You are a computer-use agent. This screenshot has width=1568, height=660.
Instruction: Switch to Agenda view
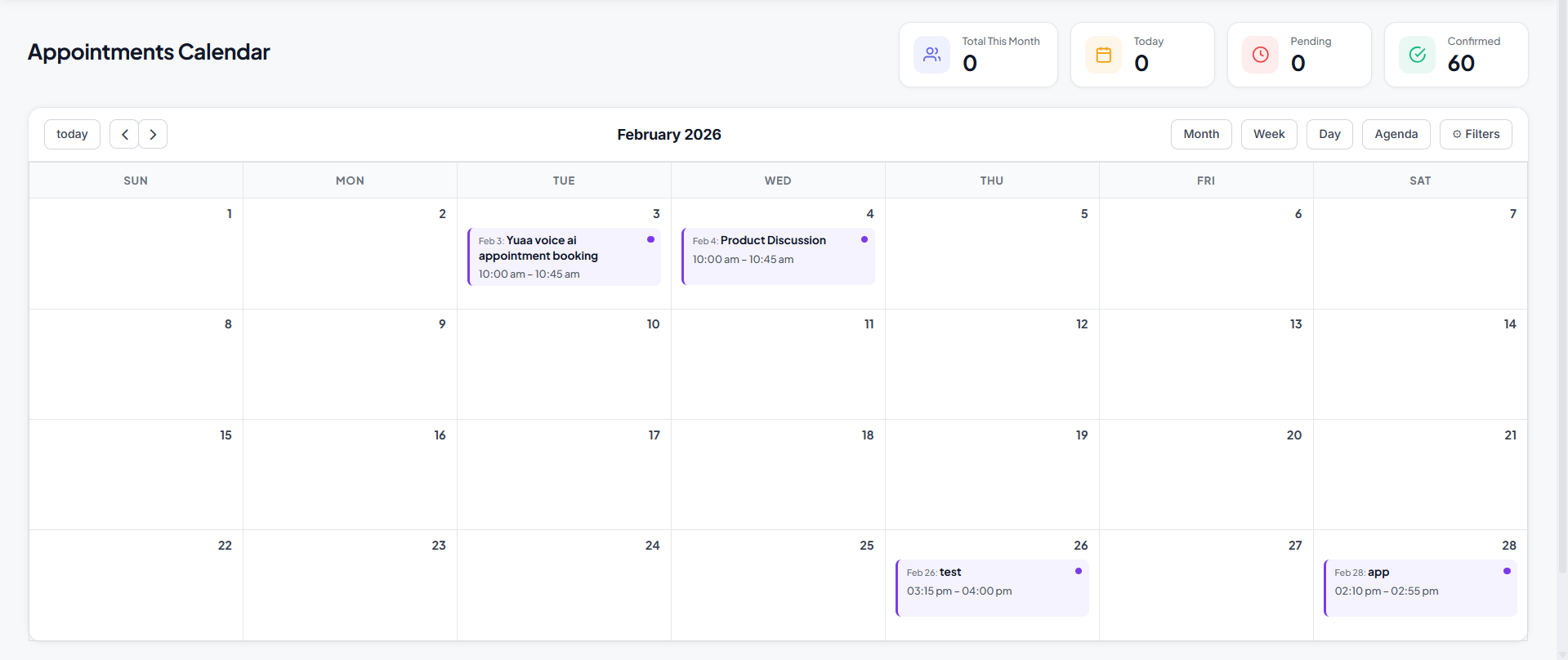point(1396,135)
